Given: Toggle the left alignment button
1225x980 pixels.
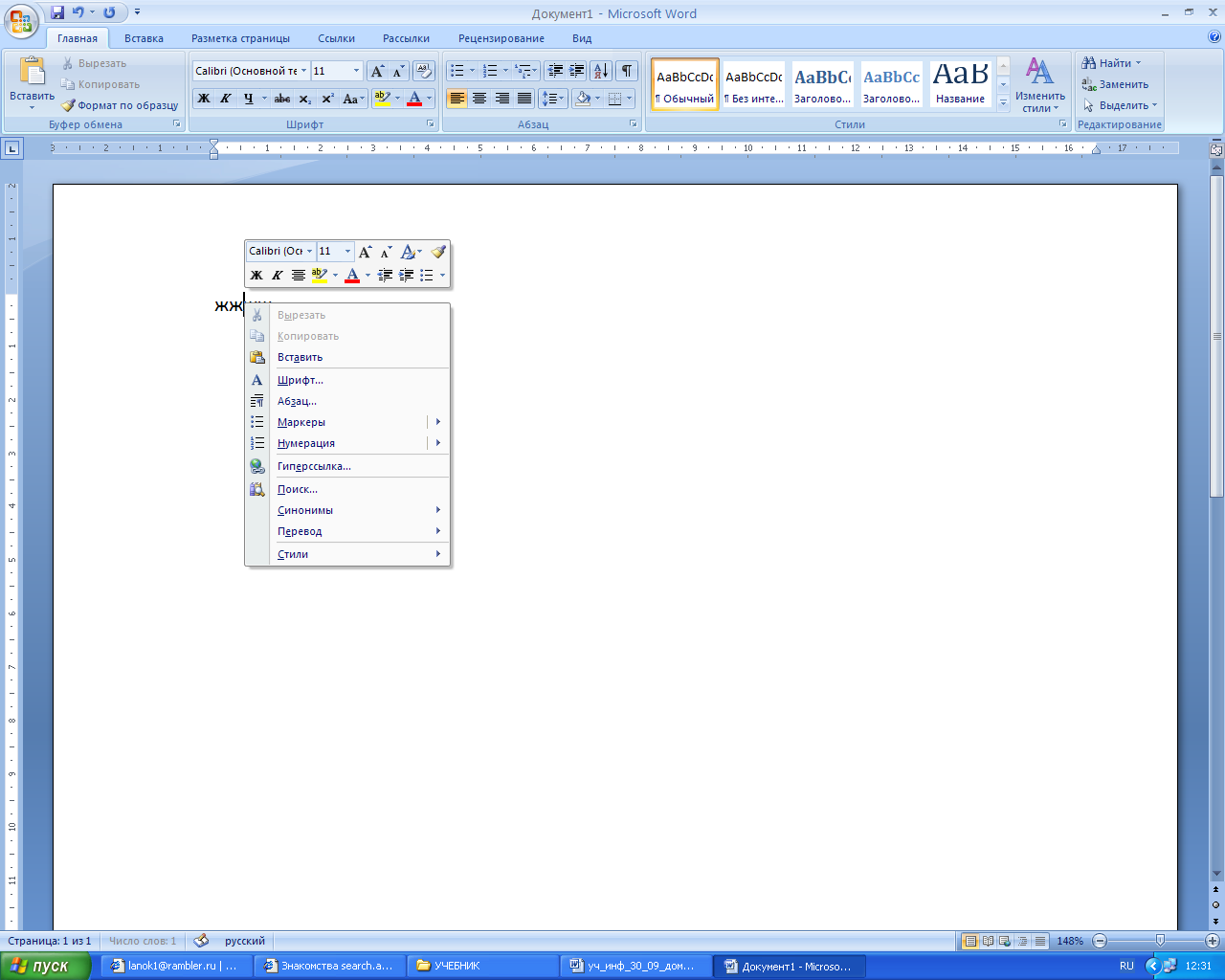Looking at the screenshot, I should (x=457, y=99).
